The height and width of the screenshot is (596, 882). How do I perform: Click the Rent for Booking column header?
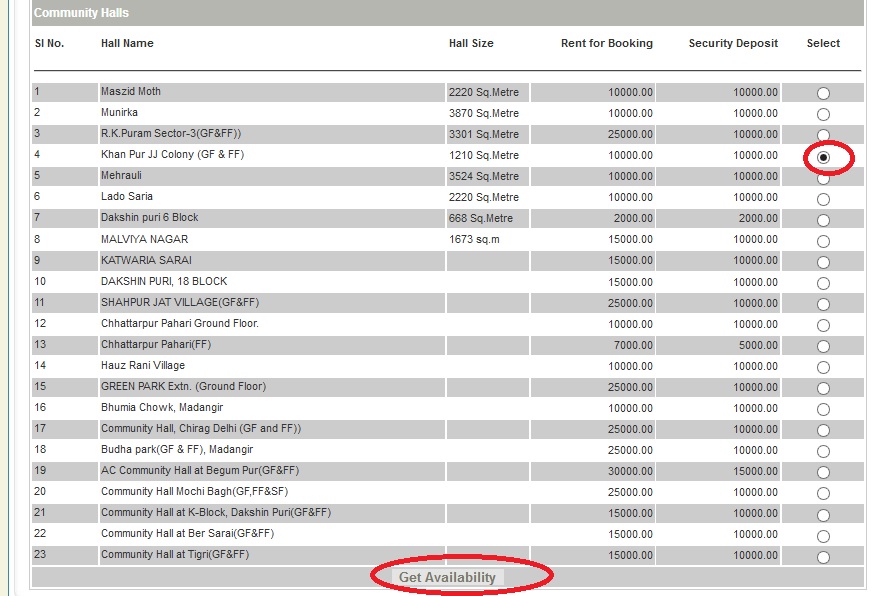[606, 44]
